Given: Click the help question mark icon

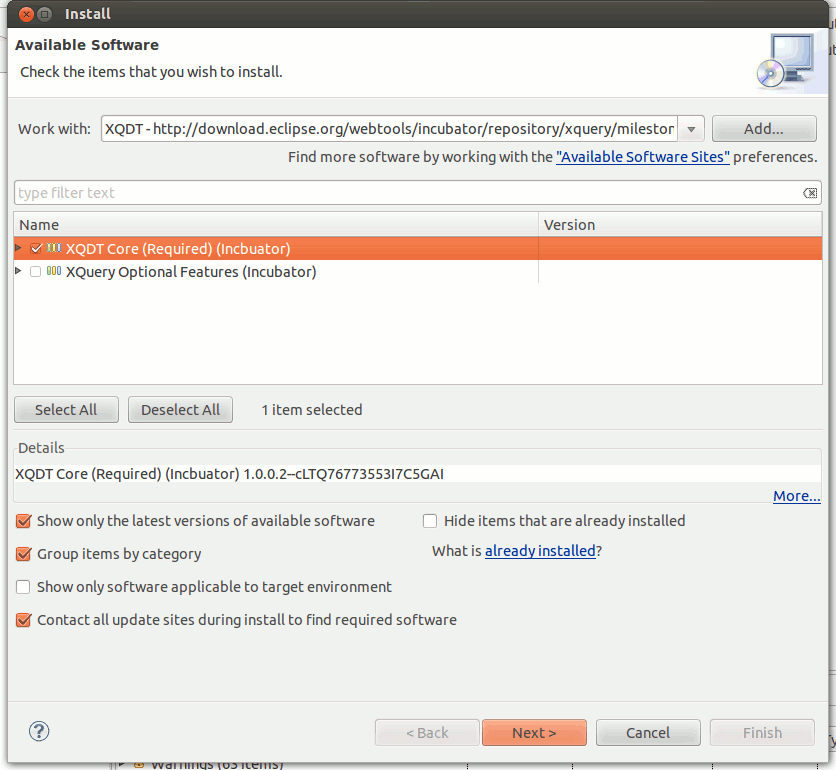Looking at the screenshot, I should point(39,731).
